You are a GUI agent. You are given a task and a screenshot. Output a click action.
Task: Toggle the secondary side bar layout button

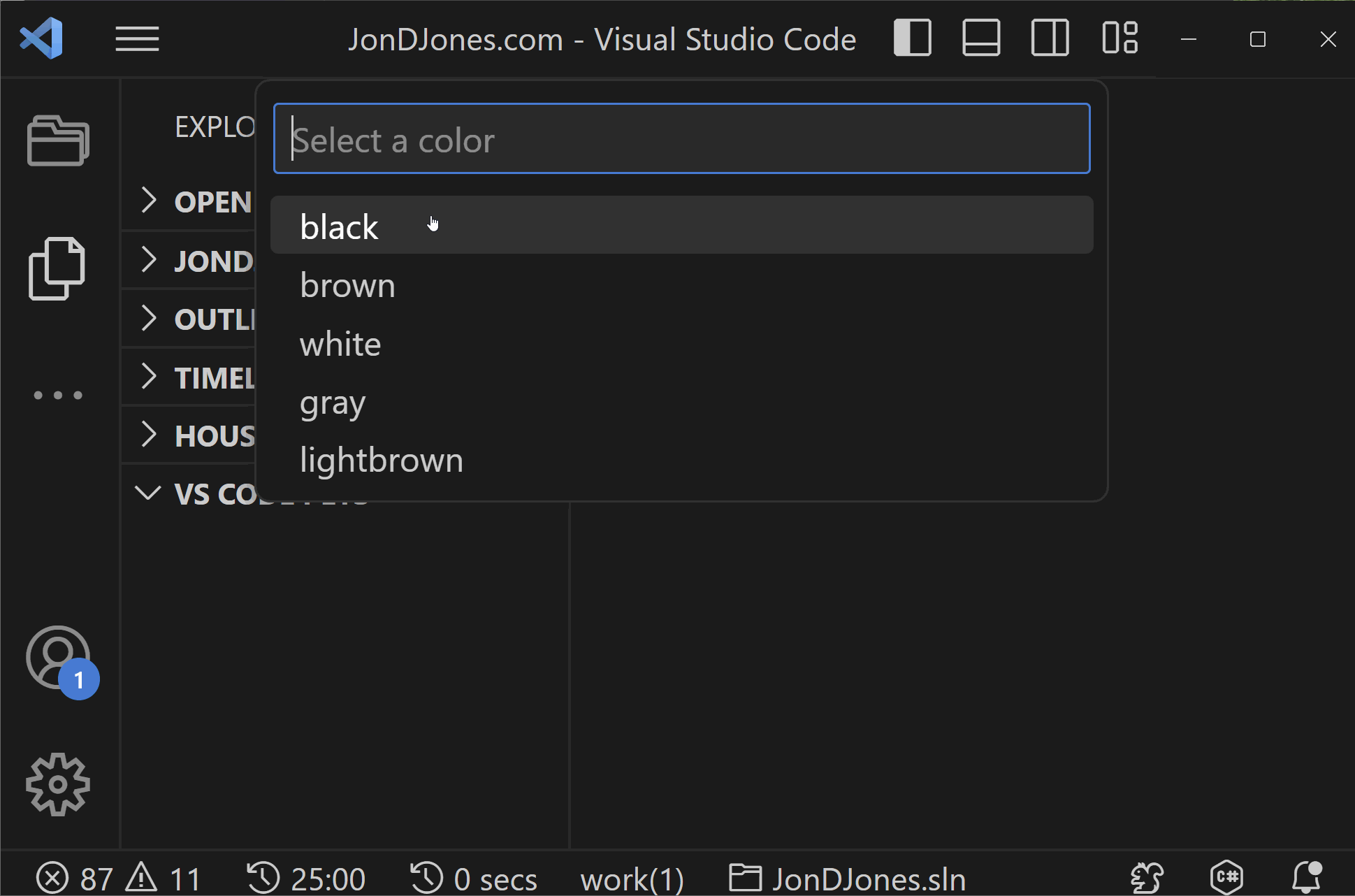(1050, 38)
